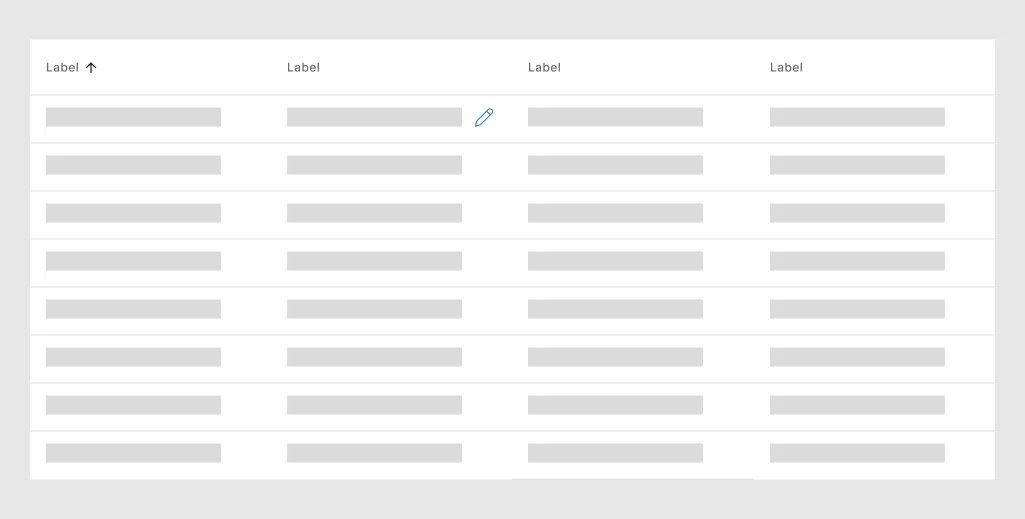Select the sixth row's third column cell
1025x519 pixels.
pyautogui.click(x=615, y=357)
